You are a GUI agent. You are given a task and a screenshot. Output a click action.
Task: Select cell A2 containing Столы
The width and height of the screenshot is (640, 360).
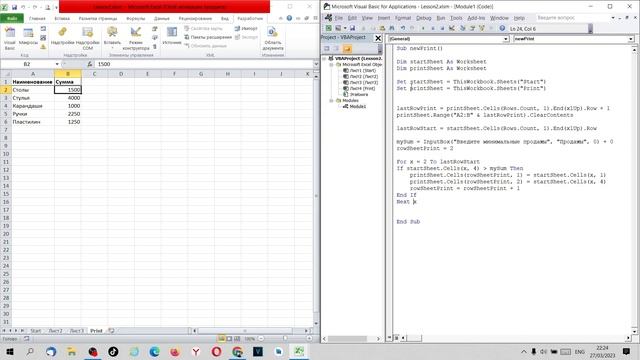pos(33,90)
